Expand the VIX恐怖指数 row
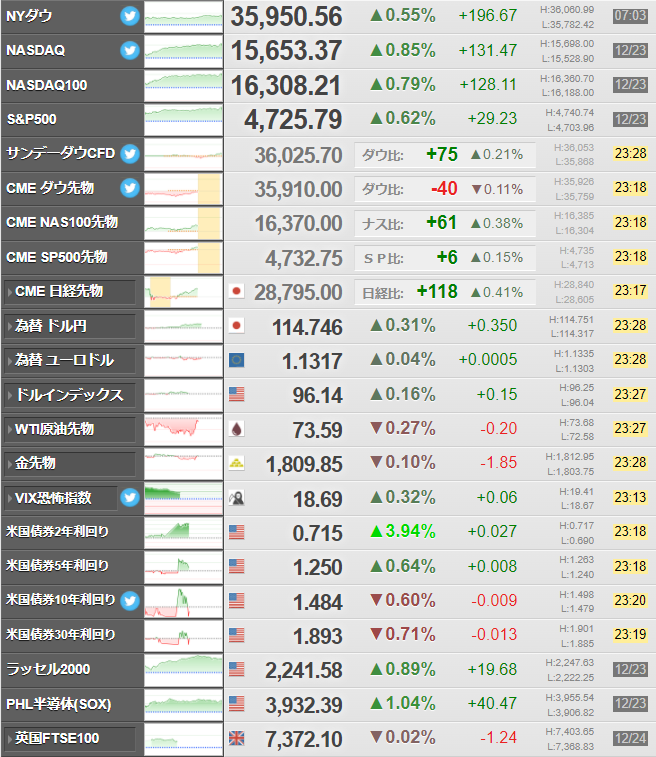The height and width of the screenshot is (757, 656). click(61, 498)
